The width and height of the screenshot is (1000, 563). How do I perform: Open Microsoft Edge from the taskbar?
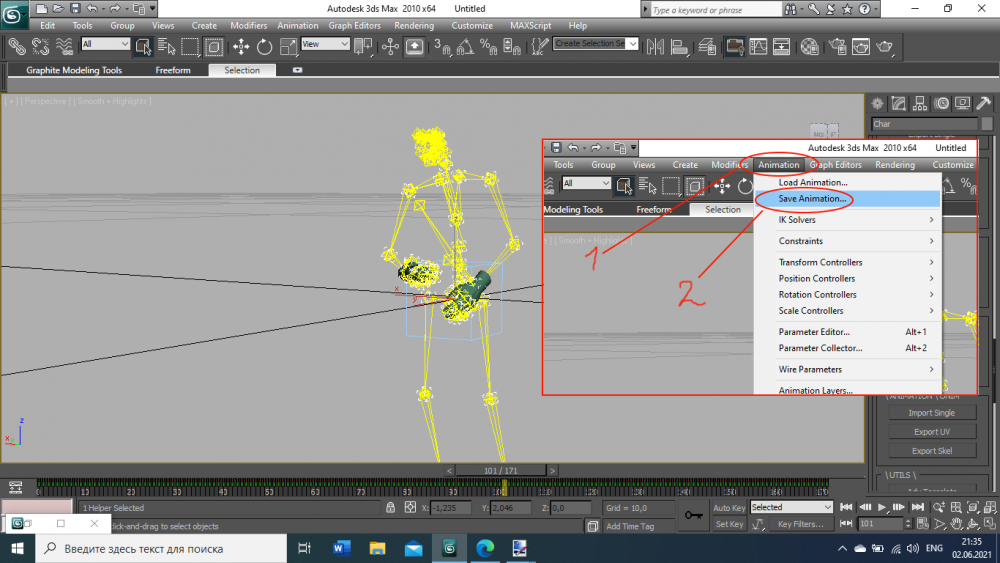click(x=484, y=548)
